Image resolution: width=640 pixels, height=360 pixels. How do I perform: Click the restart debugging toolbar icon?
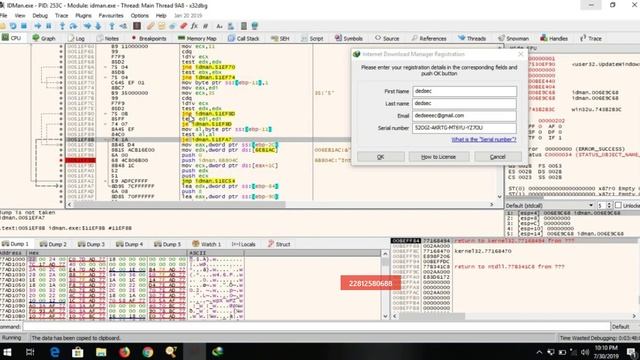[13, 26]
